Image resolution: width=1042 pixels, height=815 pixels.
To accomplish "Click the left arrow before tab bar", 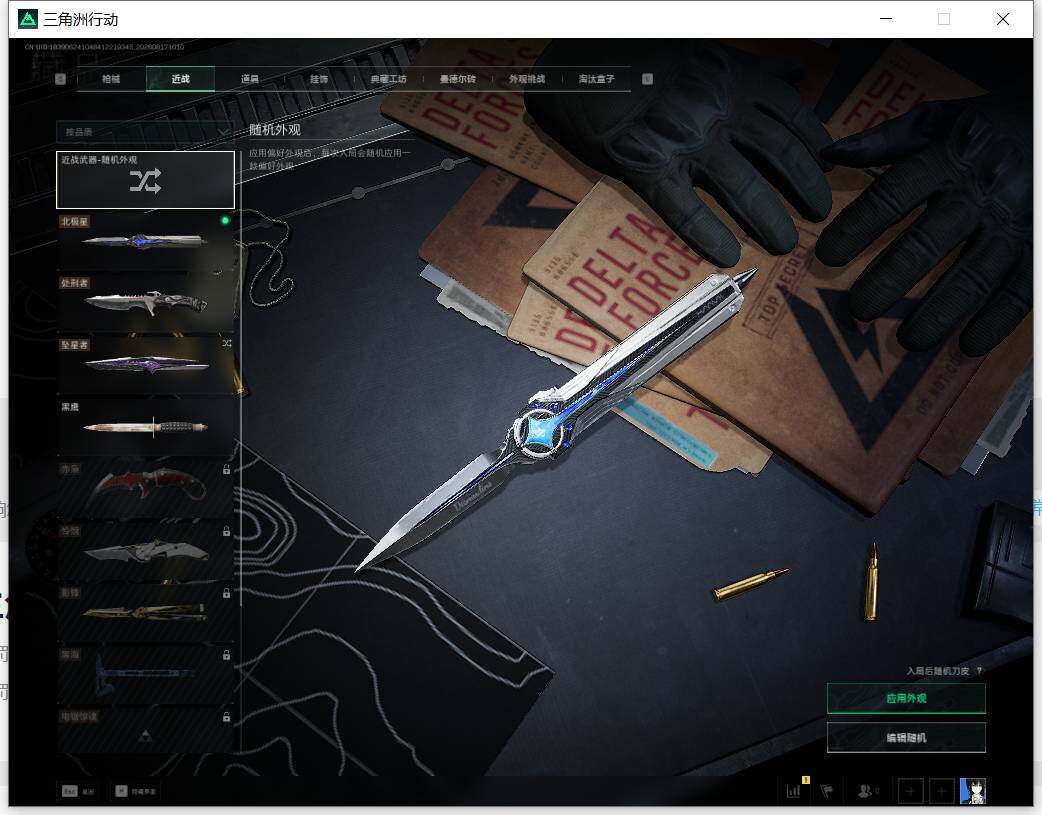I will (60, 78).
